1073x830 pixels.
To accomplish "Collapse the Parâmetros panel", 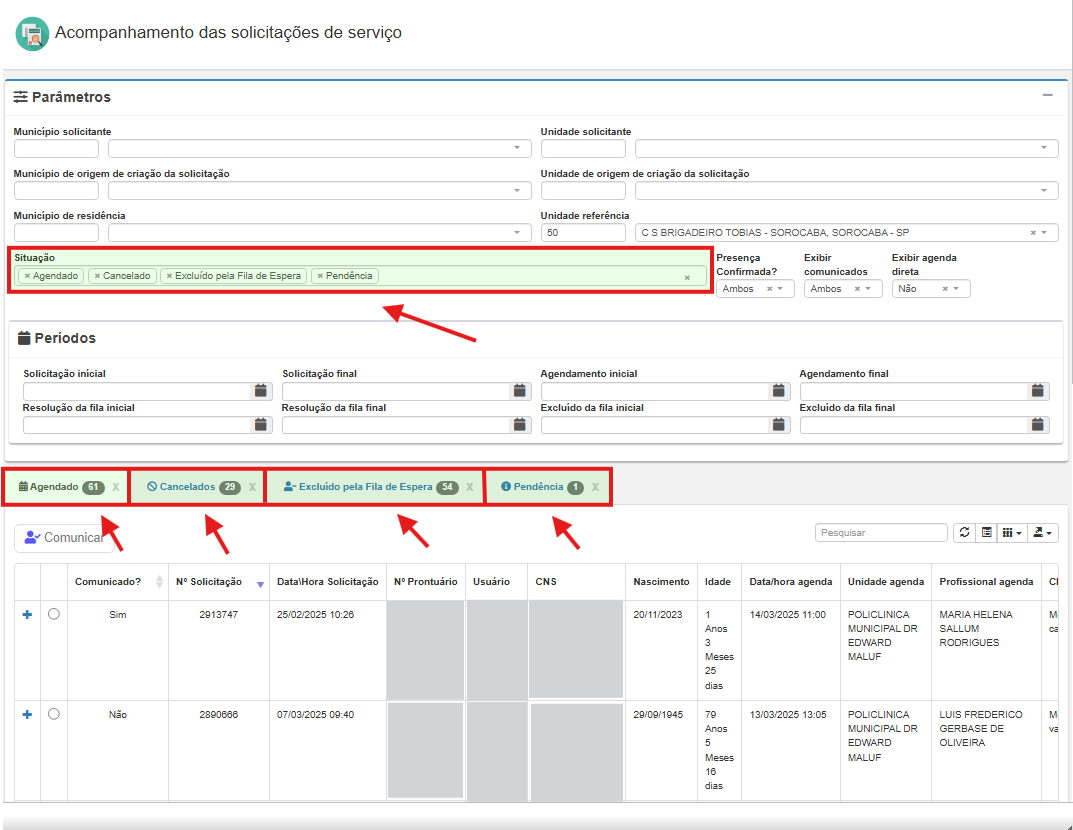I will pyautogui.click(x=1047, y=96).
